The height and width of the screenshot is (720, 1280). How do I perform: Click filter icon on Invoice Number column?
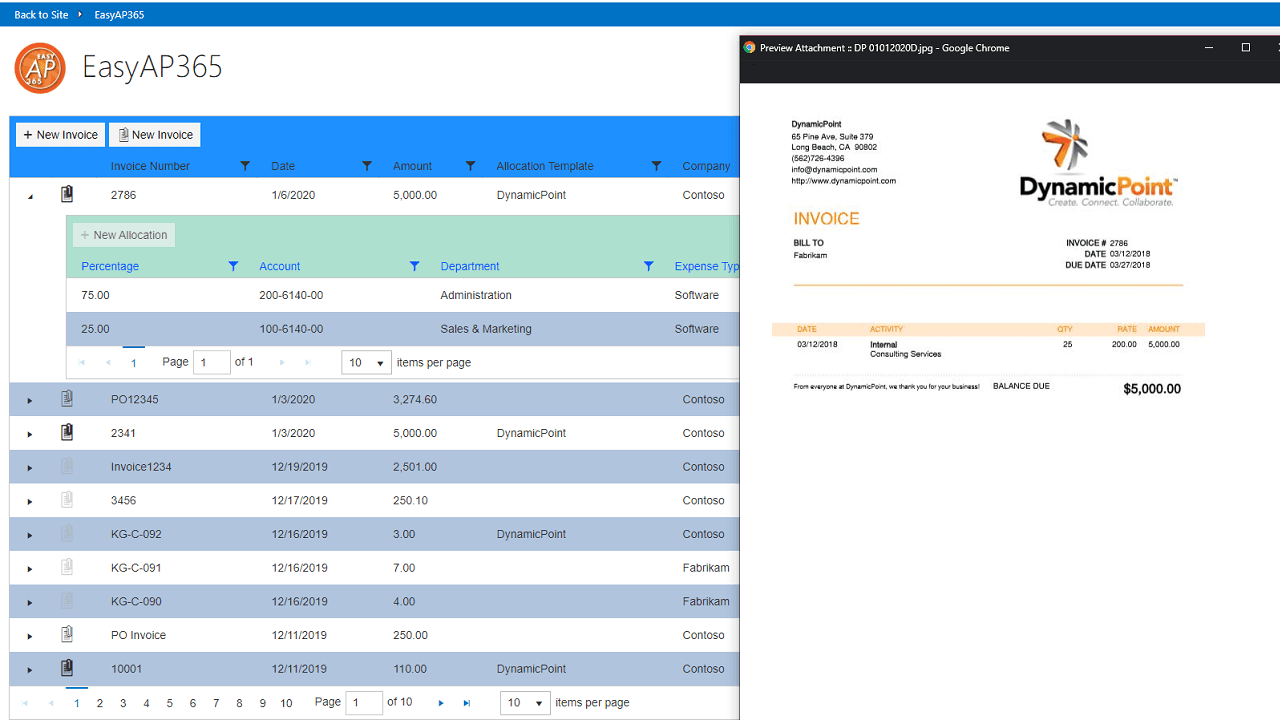[x=246, y=166]
